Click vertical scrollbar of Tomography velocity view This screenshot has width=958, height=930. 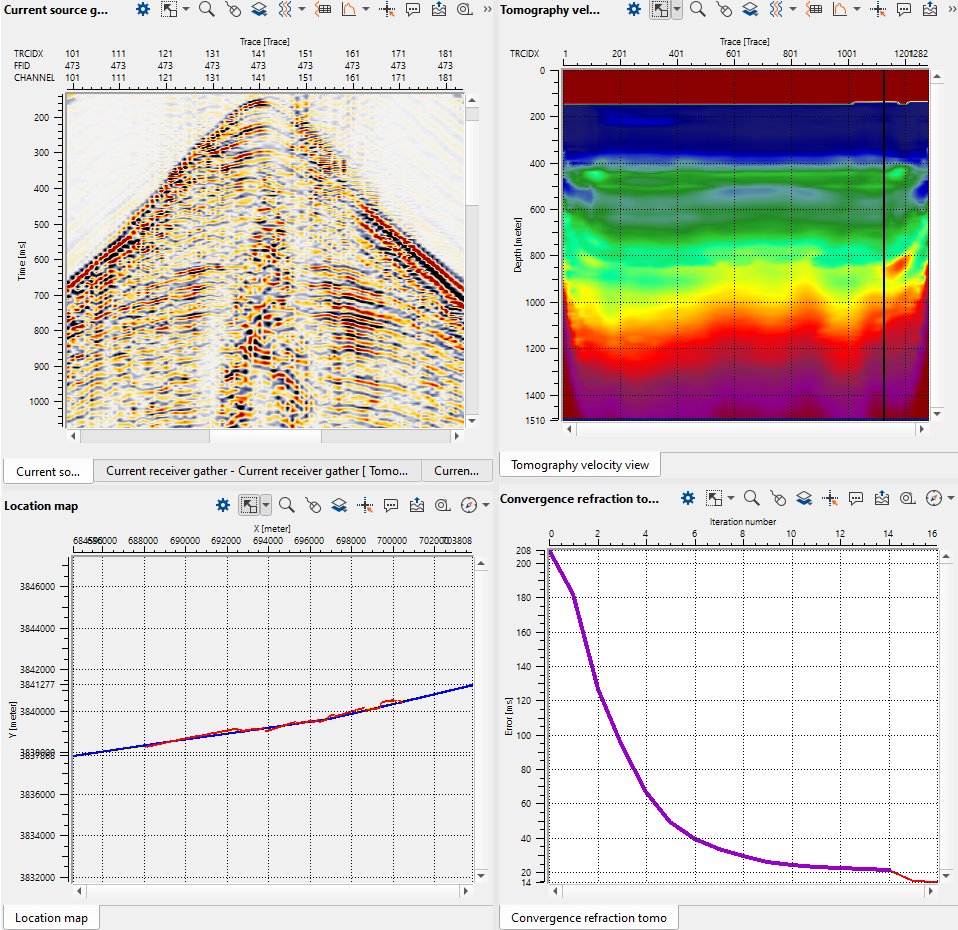[x=937, y=240]
